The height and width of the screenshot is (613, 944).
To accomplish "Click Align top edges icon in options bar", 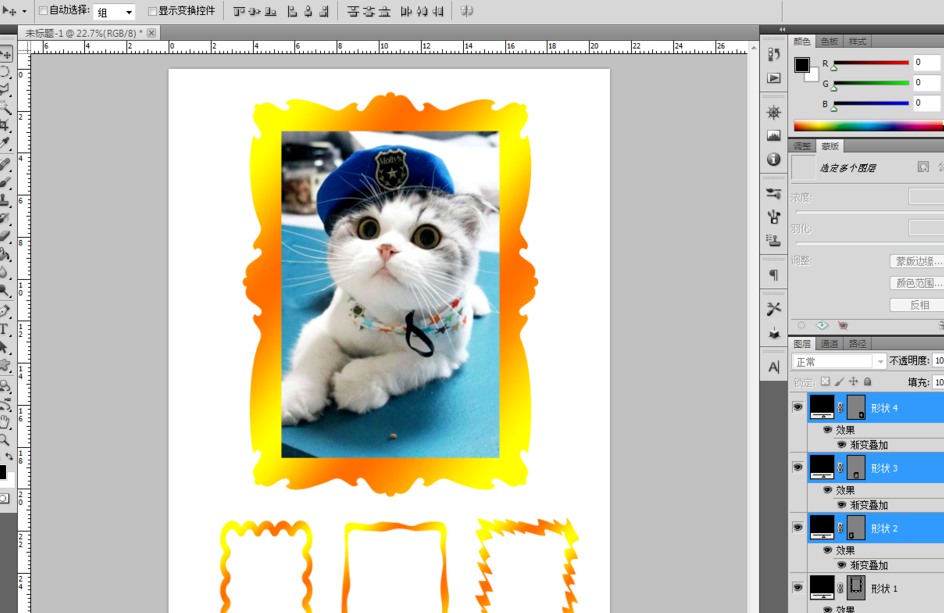I will click(x=239, y=11).
